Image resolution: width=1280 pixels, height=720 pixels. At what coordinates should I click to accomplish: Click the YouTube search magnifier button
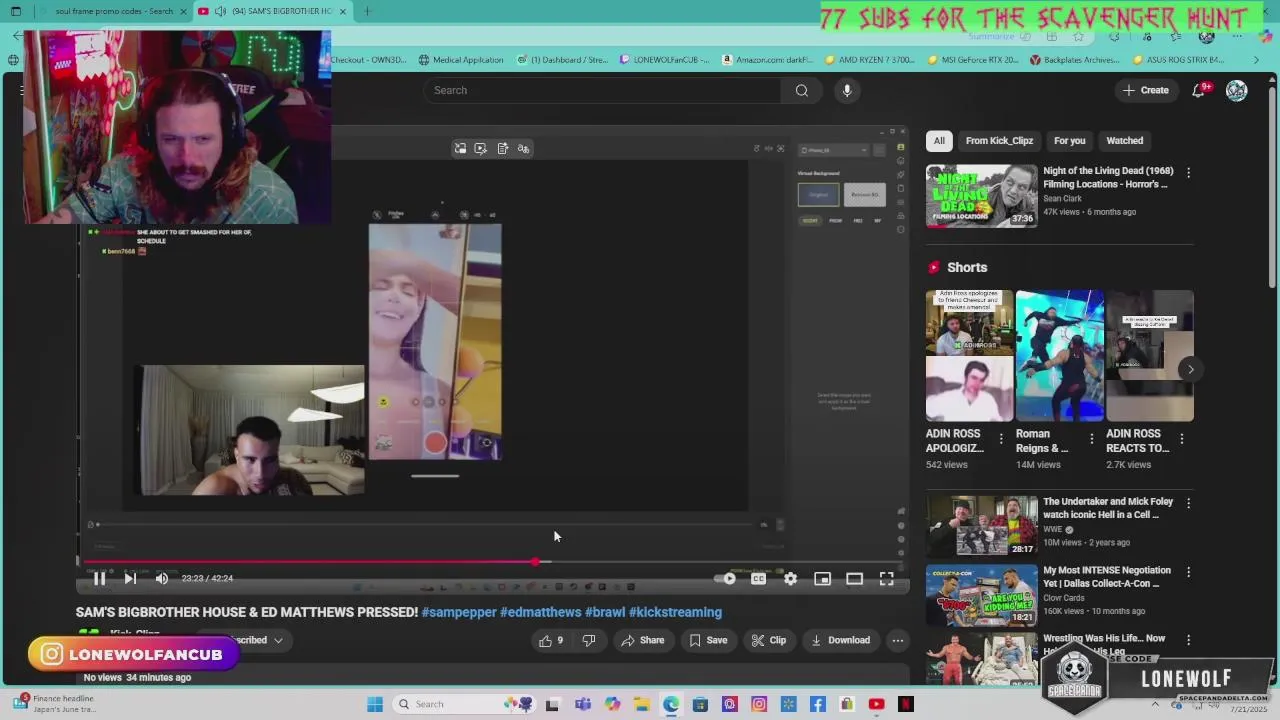(801, 90)
